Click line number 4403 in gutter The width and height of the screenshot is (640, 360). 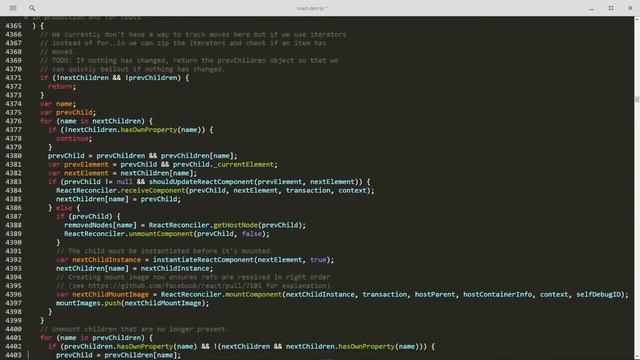click(13, 355)
